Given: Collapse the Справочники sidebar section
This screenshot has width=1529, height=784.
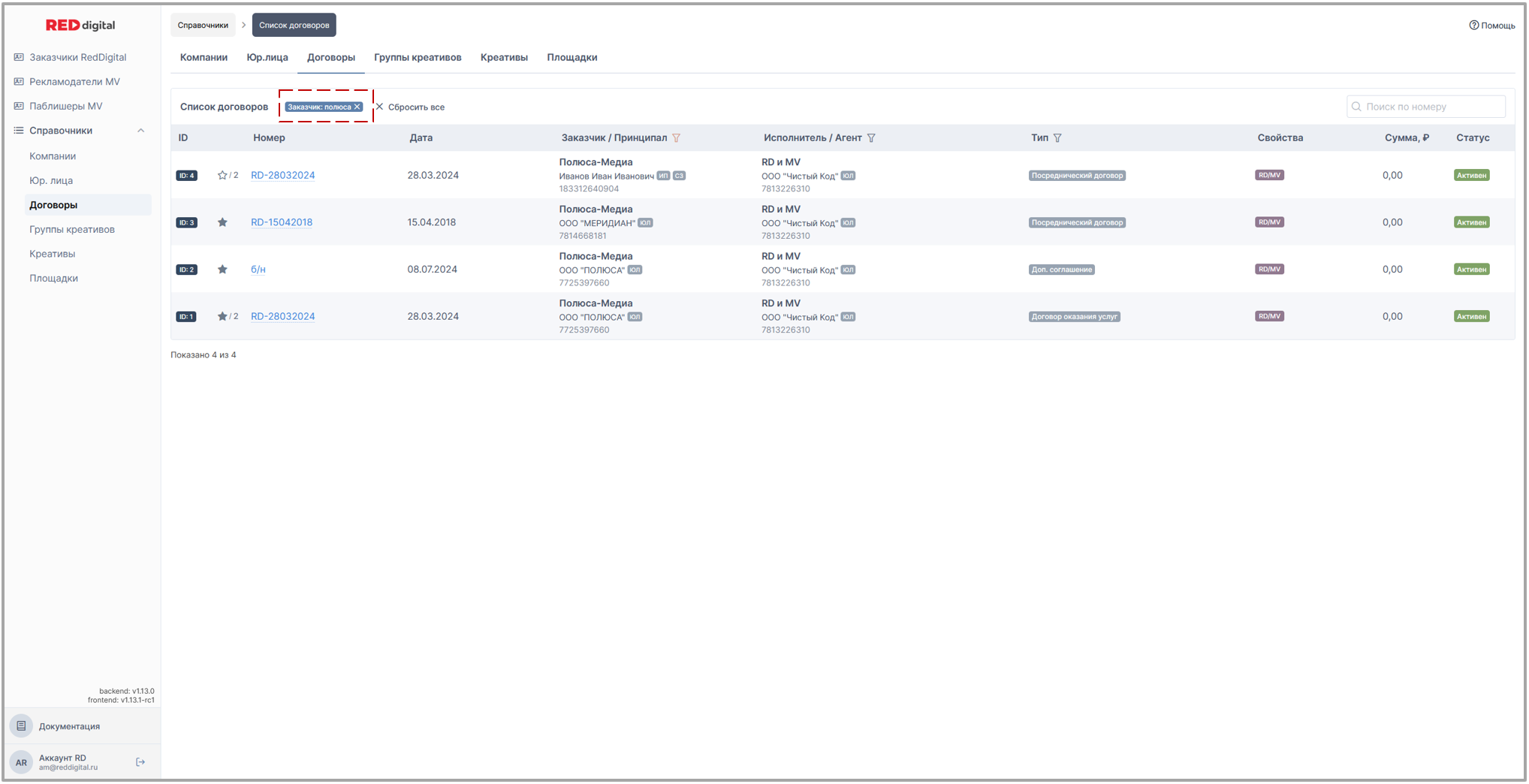Looking at the screenshot, I should point(140,131).
